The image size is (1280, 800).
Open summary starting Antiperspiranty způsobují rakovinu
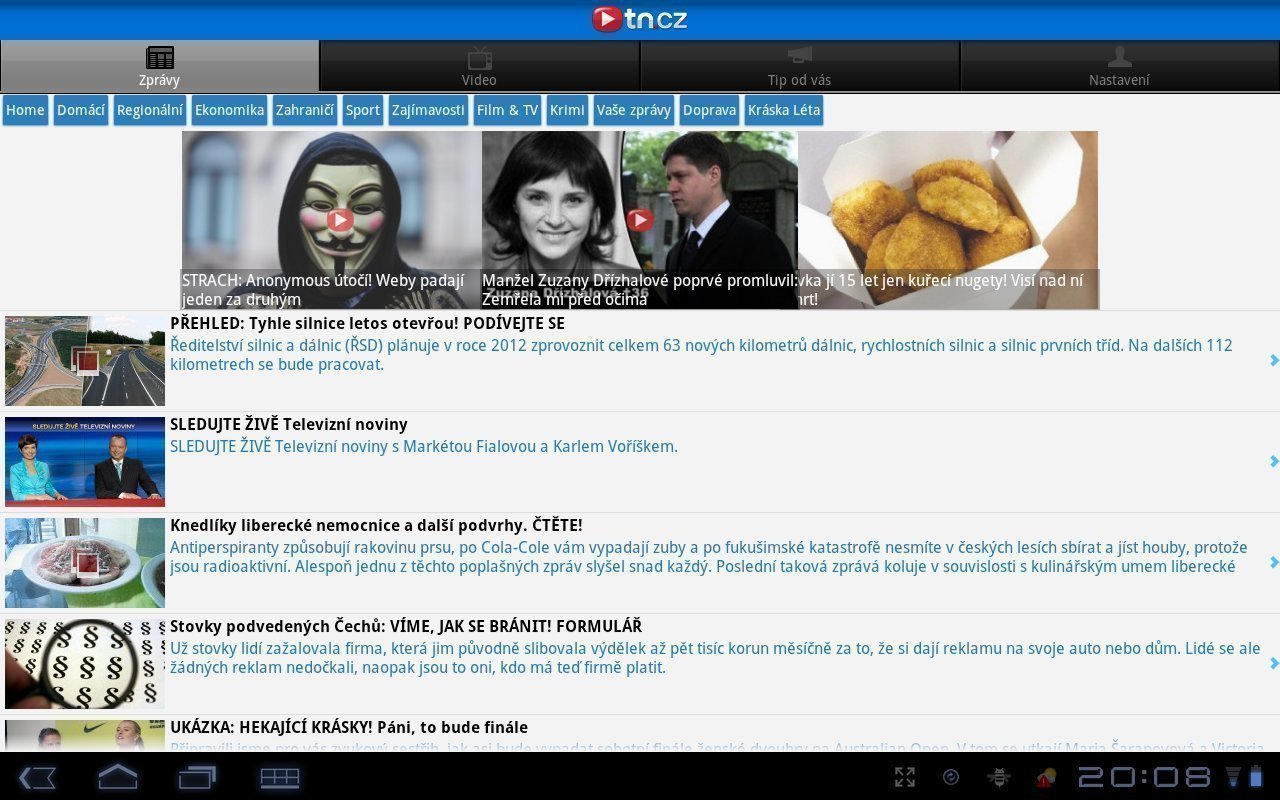point(709,557)
